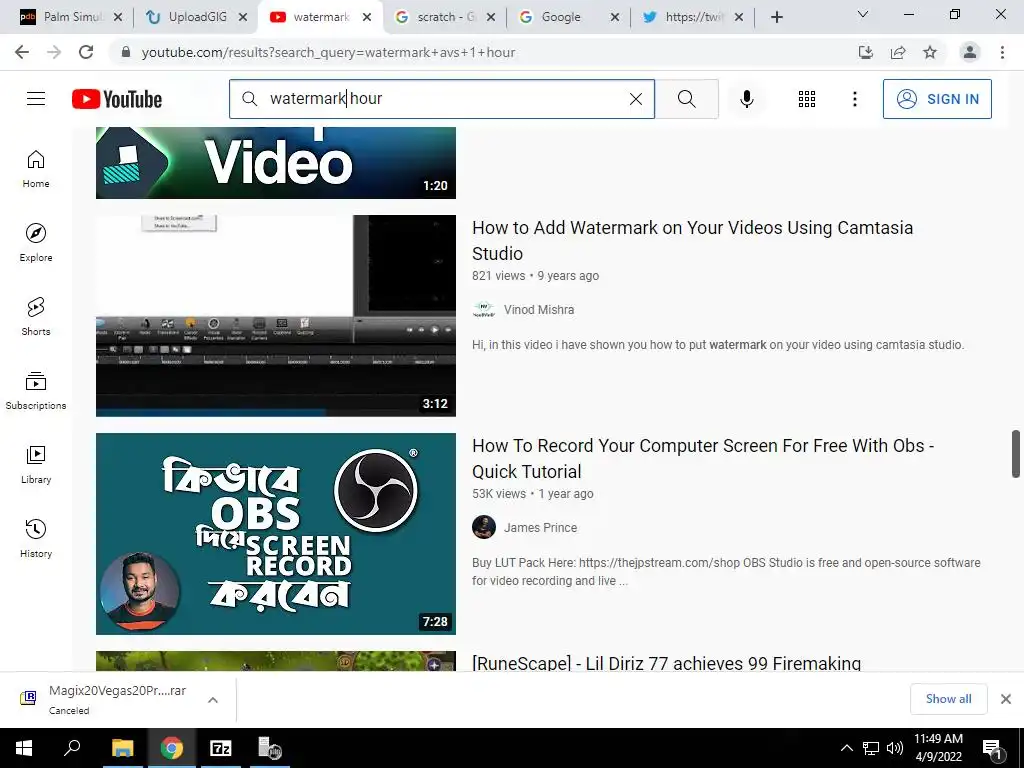Image resolution: width=1024 pixels, height=768 pixels.
Task: Open YouTube settings three-dot menu
Action: coord(854,99)
